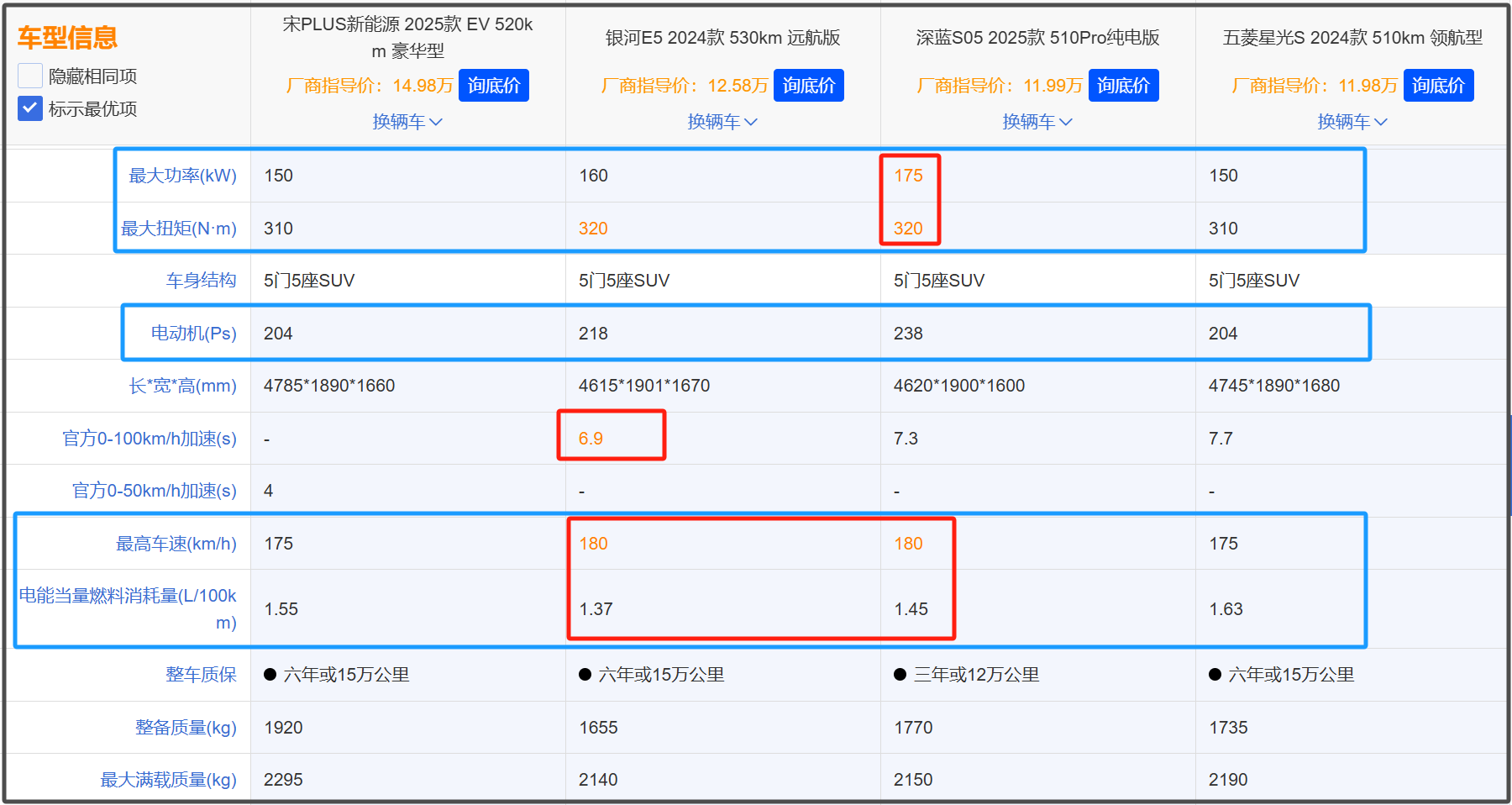Click the 最大扭矩(N·m) row label
Image resolution: width=1512 pixels, height=805 pixels.
(179, 229)
